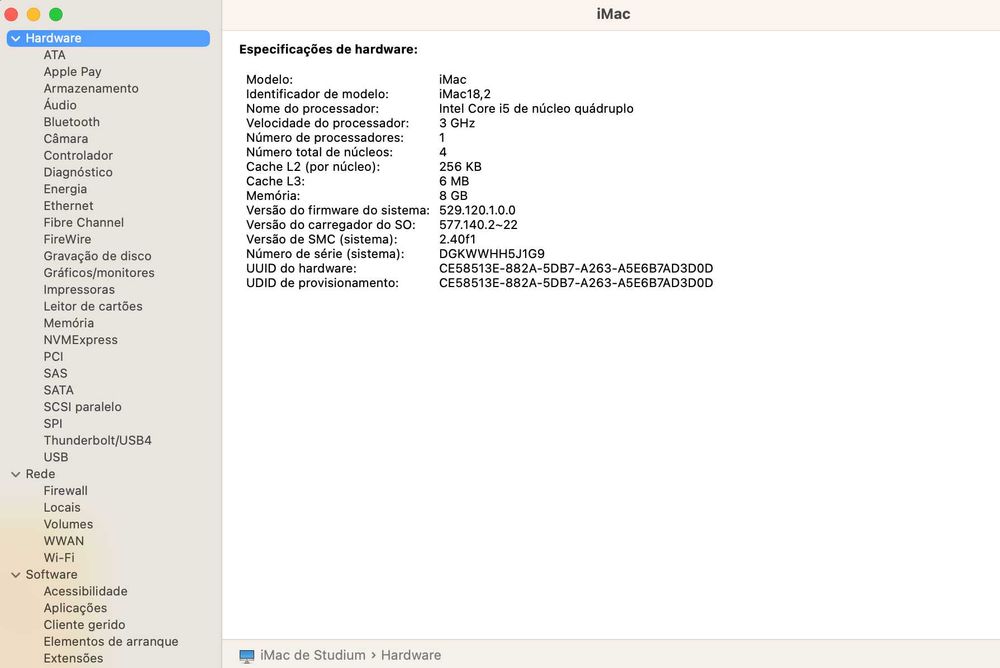
Task: Open FireWire hardware info
Action: click(x=67, y=239)
